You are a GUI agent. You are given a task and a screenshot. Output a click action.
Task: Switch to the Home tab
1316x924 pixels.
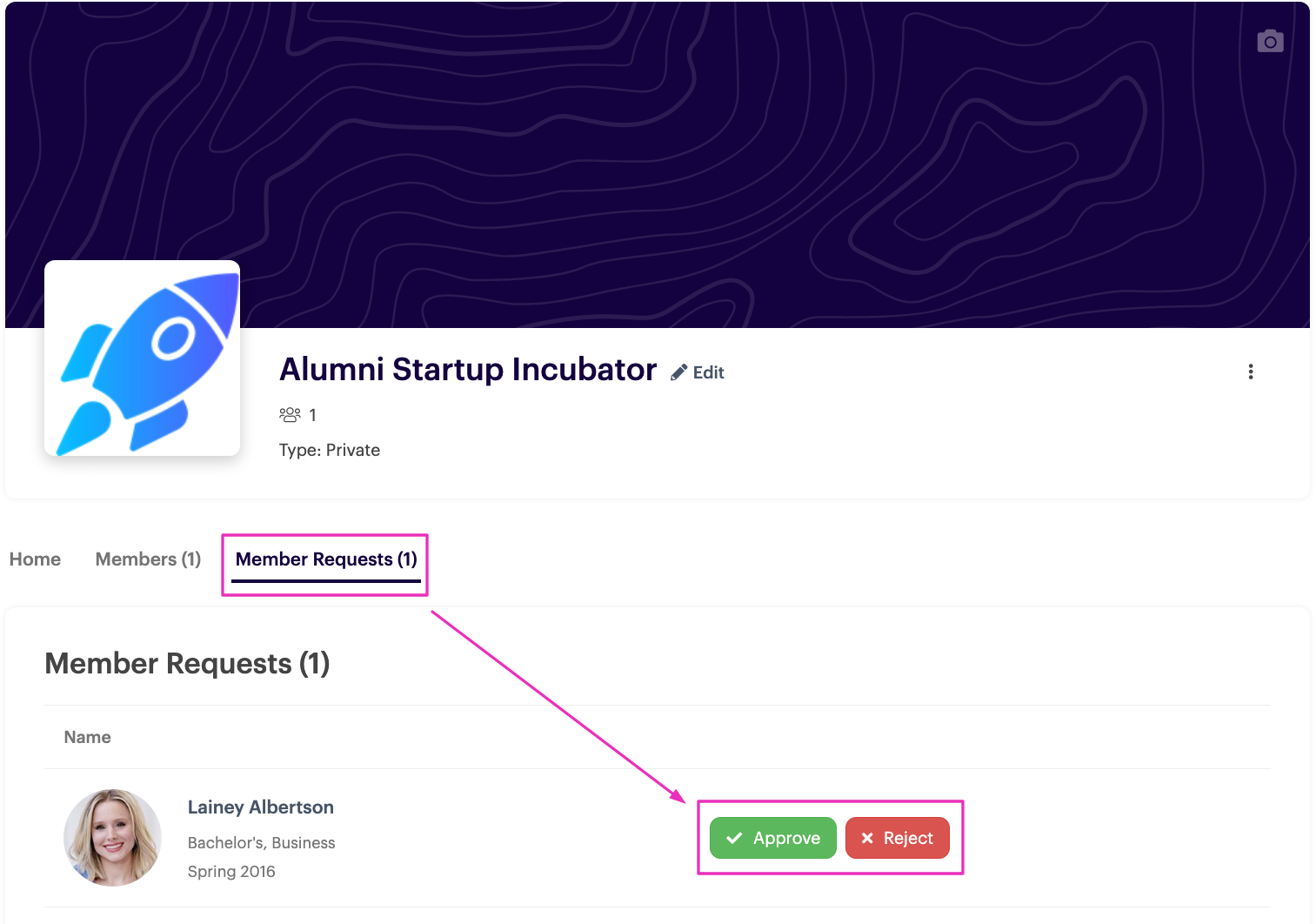tap(35, 559)
